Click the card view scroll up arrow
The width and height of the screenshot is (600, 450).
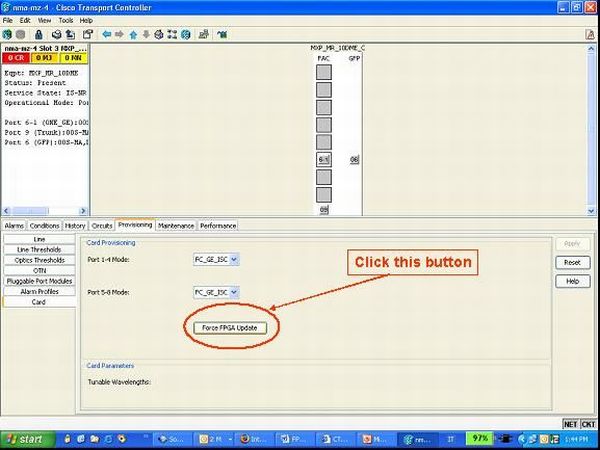click(591, 49)
